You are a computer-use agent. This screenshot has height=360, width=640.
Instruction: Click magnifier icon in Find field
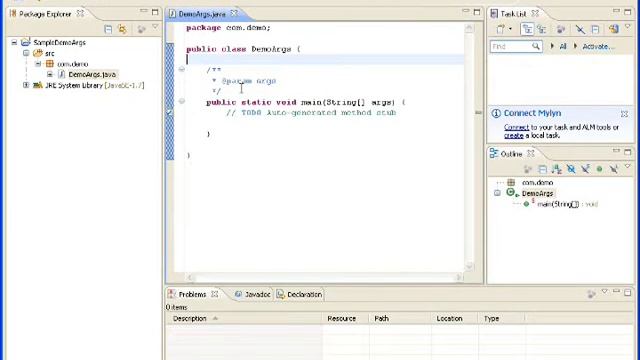pos(536,47)
